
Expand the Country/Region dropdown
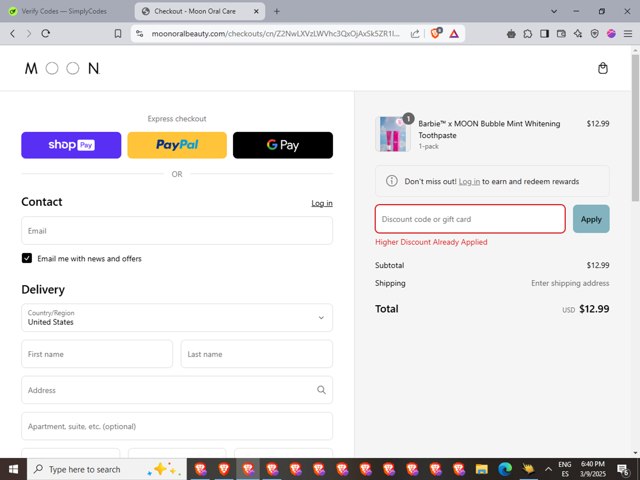point(177,317)
